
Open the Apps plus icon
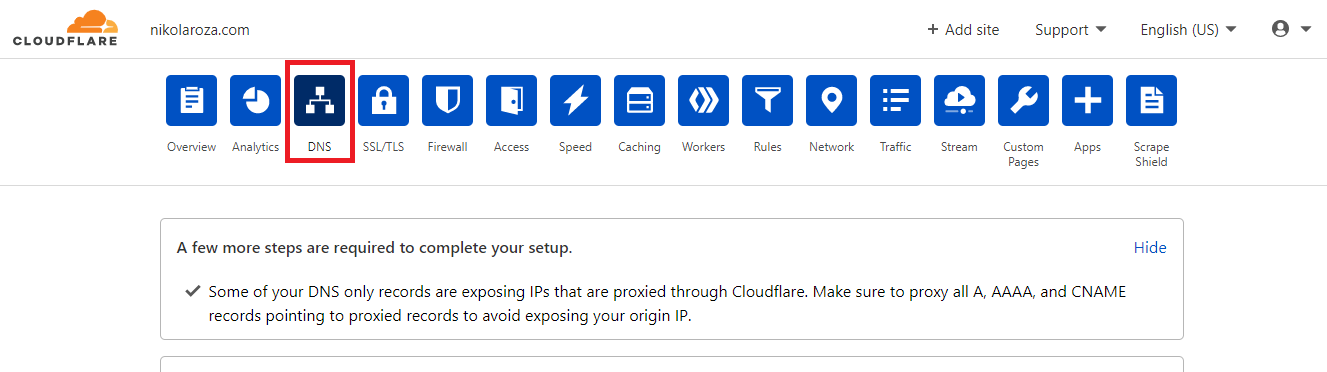pos(1087,100)
